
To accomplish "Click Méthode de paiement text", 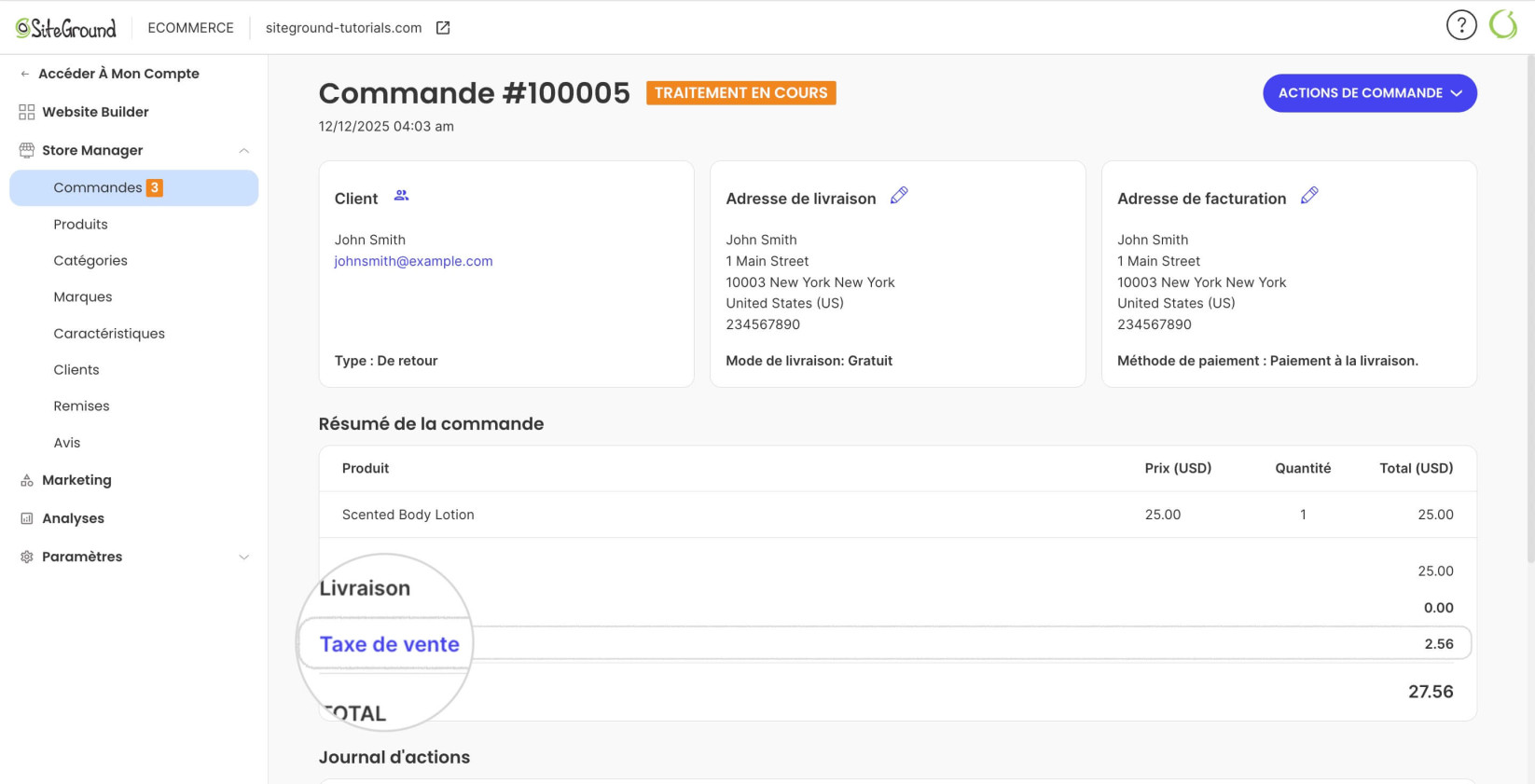I will coord(1267,361).
